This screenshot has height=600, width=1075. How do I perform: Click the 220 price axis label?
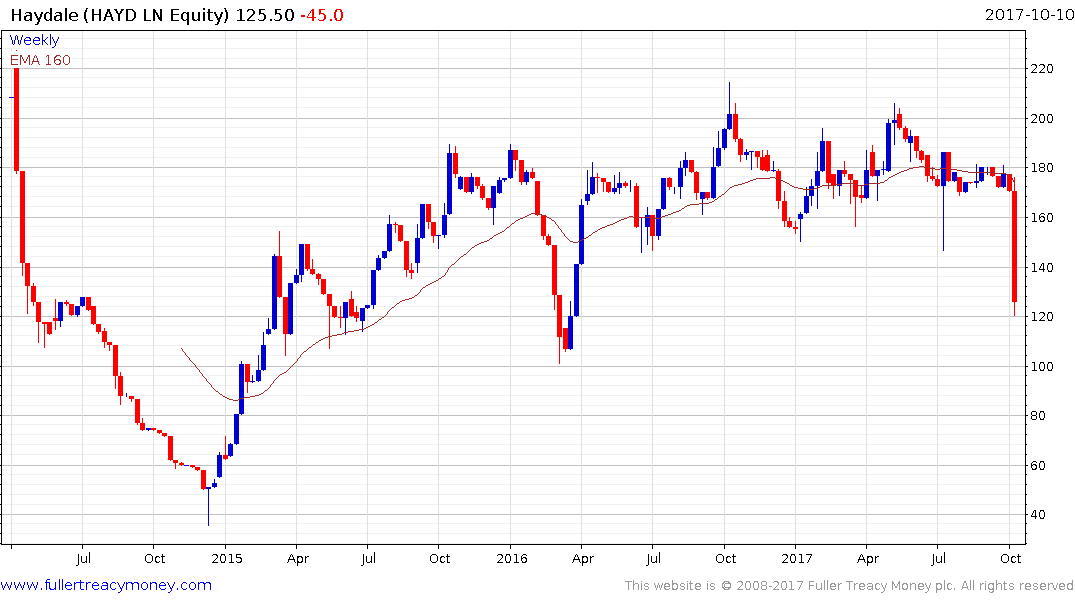[x=1042, y=69]
